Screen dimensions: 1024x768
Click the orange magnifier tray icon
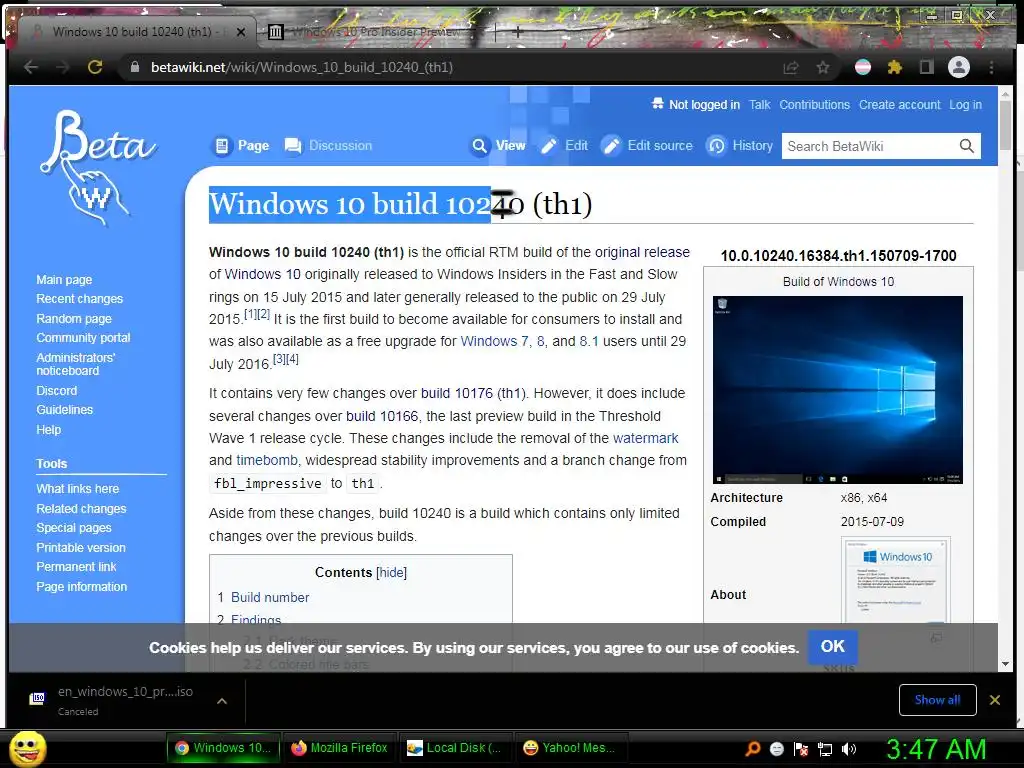click(x=752, y=749)
